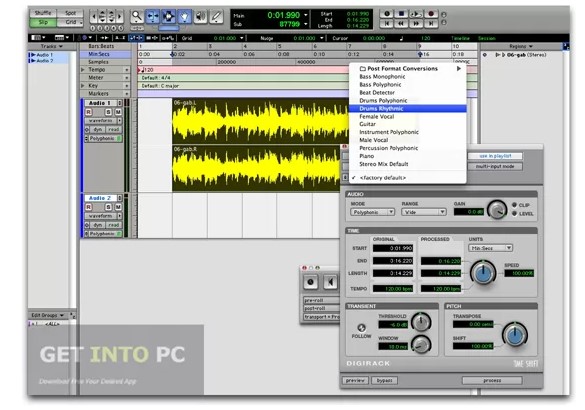This screenshot has width=585, height=410.
Task: Click the Play transport button
Action: [416, 14]
